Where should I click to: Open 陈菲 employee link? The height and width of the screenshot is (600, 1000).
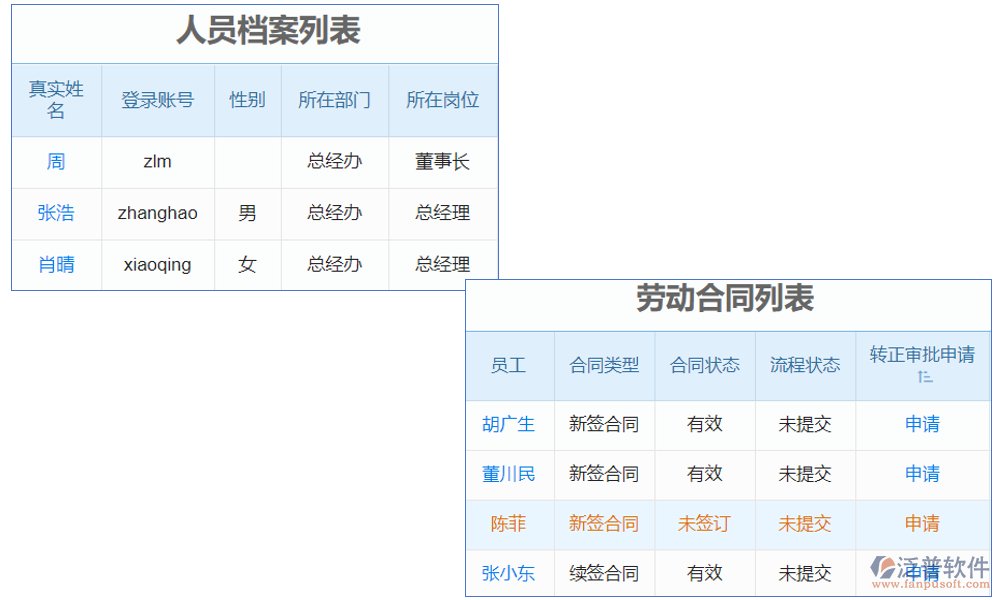click(x=509, y=523)
